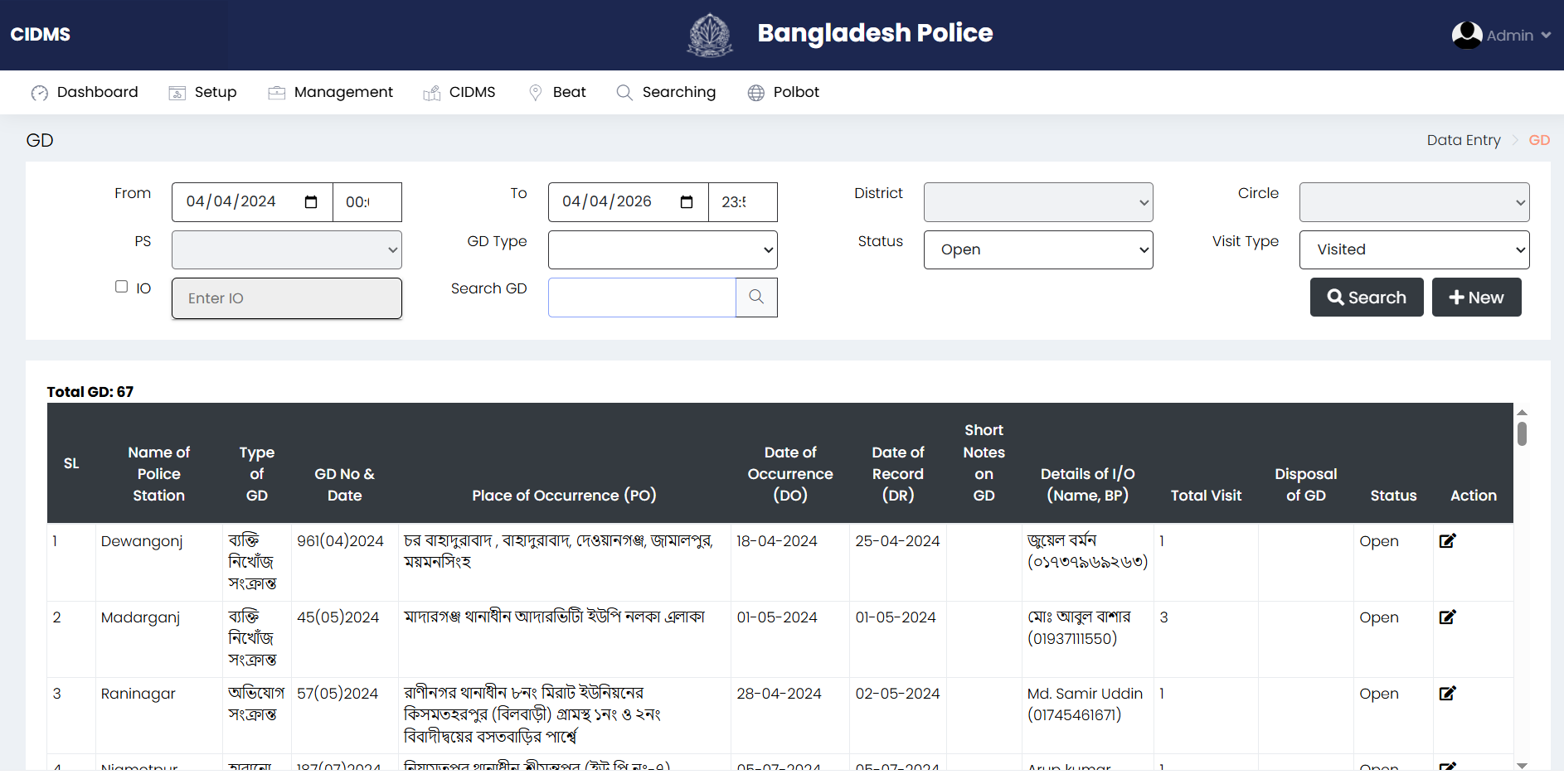Click the magnifier icon beside Search GD
The width and height of the screenshot is (1564, 784).
(756, 298)
